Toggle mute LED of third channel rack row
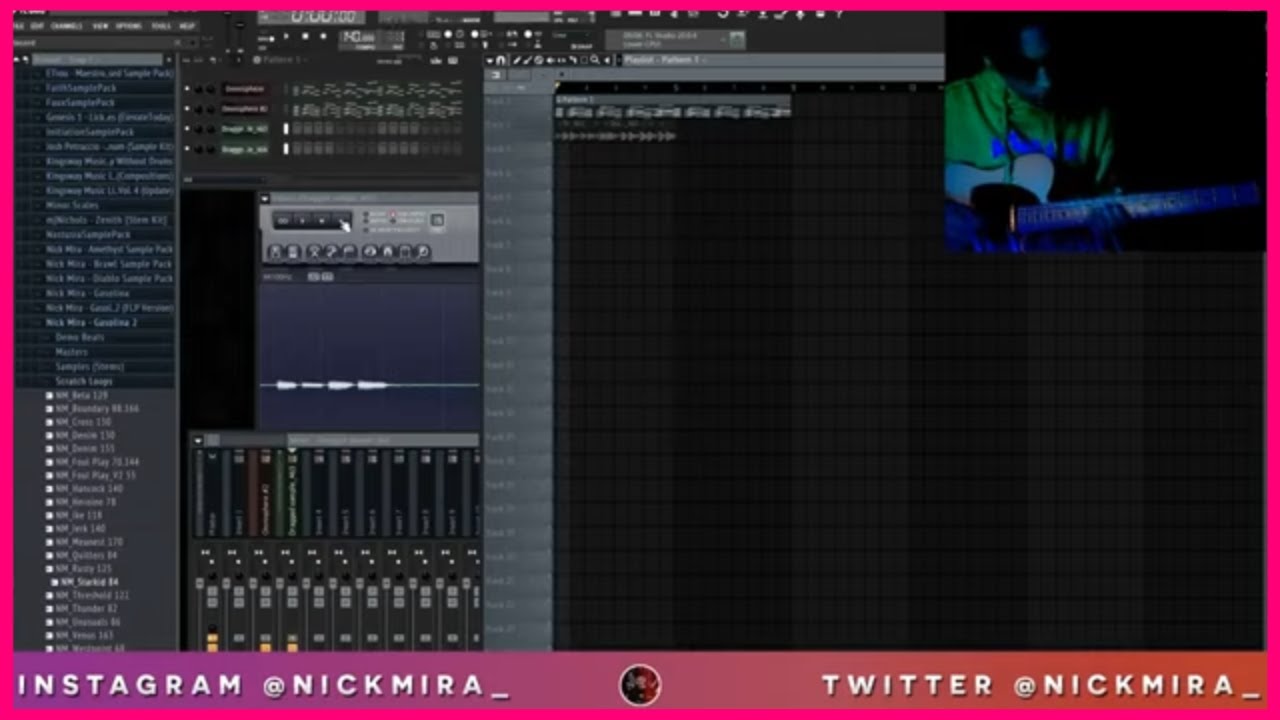This screenshot has width=1280, height=720. 187,129
